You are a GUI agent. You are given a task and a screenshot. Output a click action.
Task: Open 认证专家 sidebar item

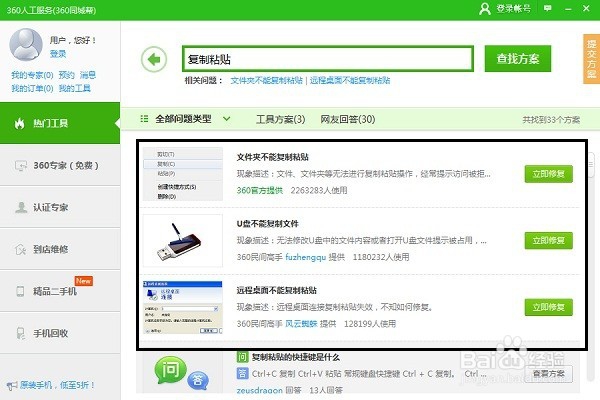(x=60, y=207)
